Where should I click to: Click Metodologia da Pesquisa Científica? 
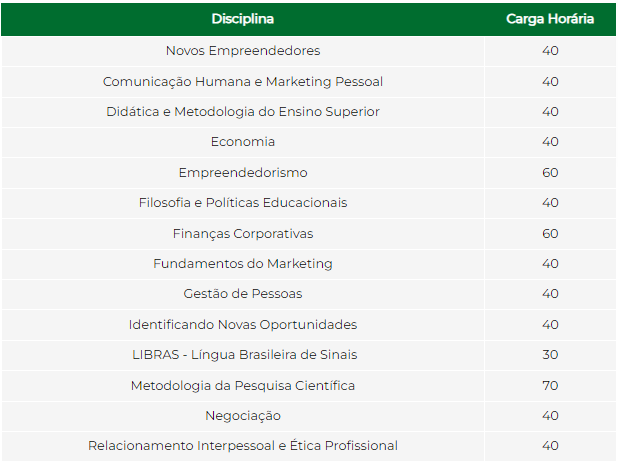[x=243, y=386]
